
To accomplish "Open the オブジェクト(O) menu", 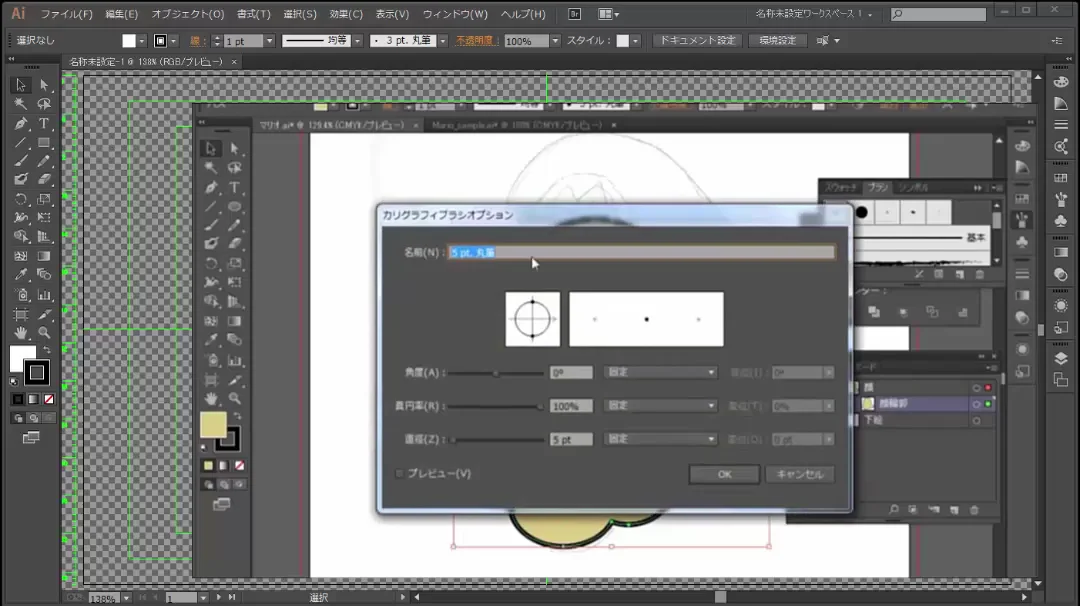I will pyautogui.click(x=188, y=14).
